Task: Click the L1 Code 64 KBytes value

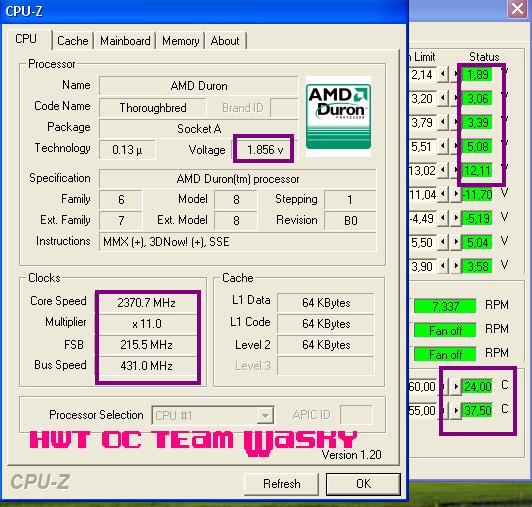Action: pyautogui.click(x=326, y=324)
